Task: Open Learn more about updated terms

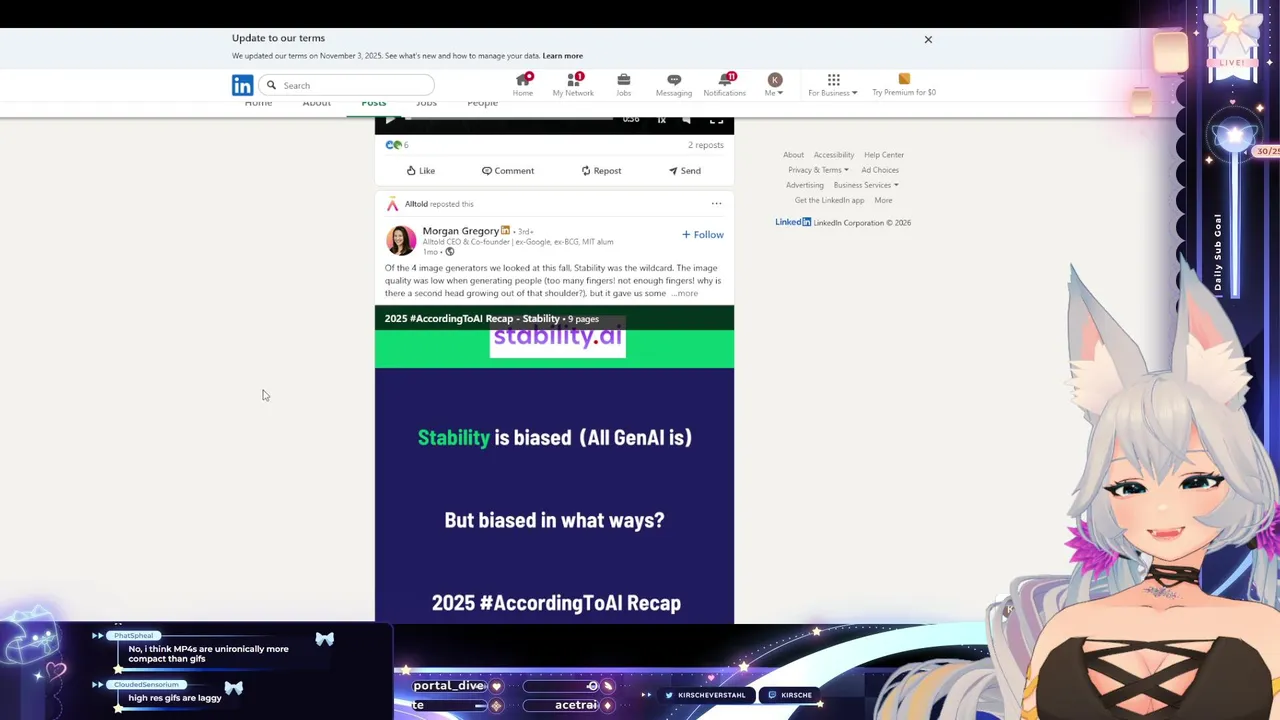Action: coord(562,56)
